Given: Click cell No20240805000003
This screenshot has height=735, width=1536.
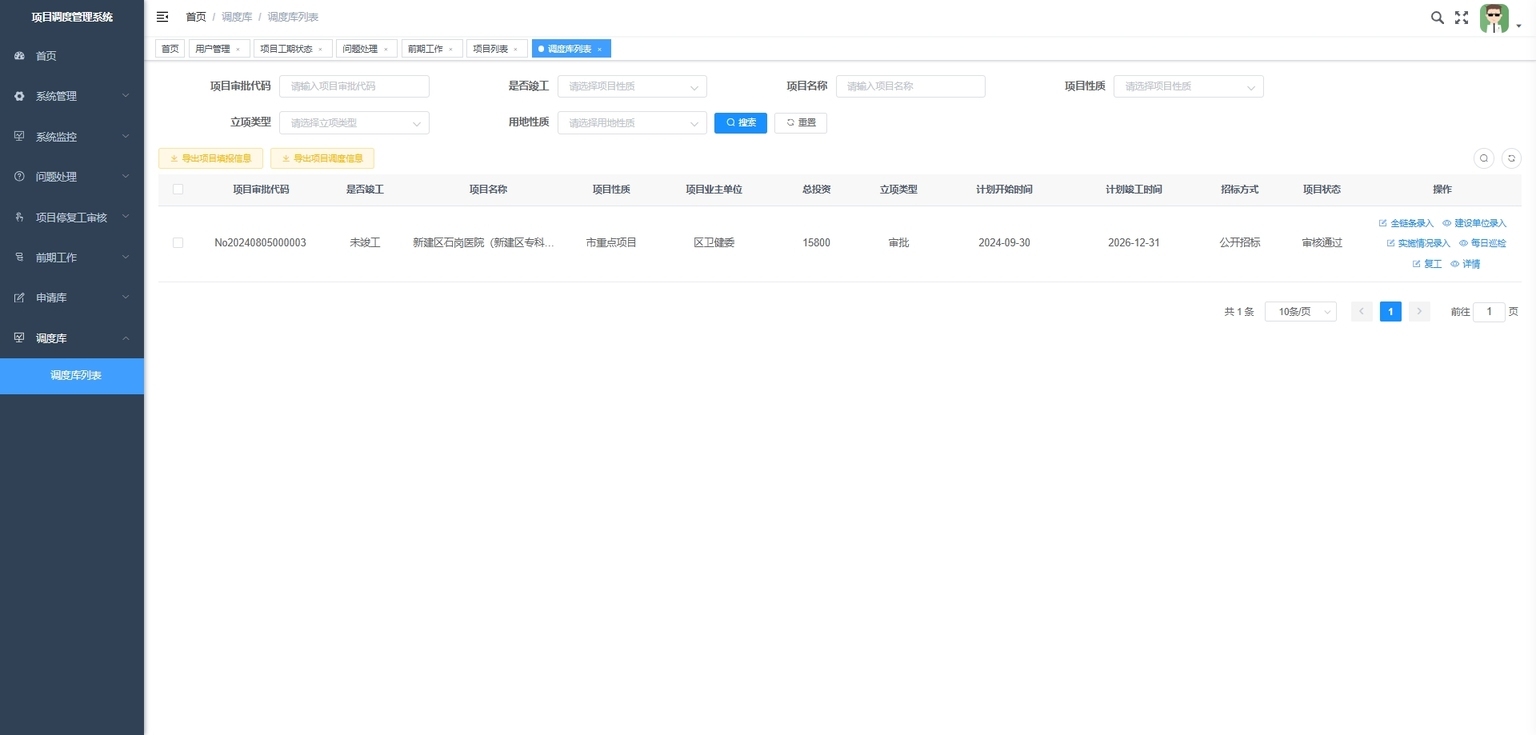Looking at the screenshot, I should pyautogui.click(x=260, y=243).
